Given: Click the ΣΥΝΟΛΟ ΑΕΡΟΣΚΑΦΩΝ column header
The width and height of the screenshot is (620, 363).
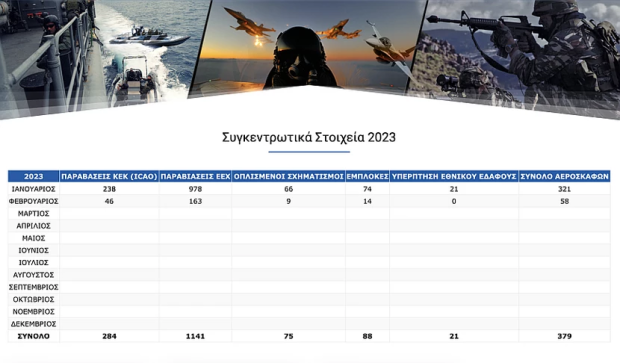Looking at the screenshot, I should click(564, 176).
